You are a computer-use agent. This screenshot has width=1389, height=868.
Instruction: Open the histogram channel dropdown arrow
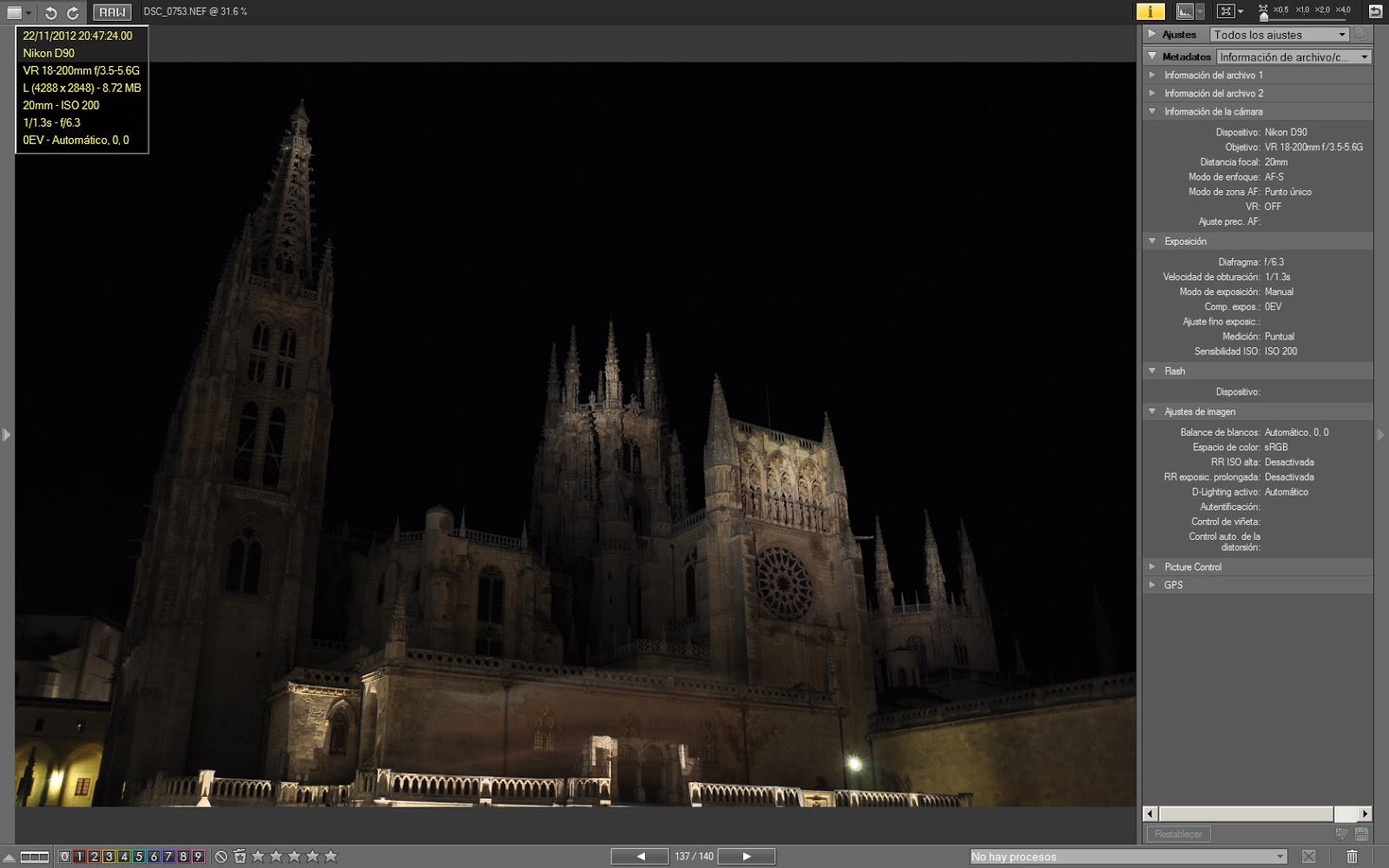click(x=1201, y=11)
